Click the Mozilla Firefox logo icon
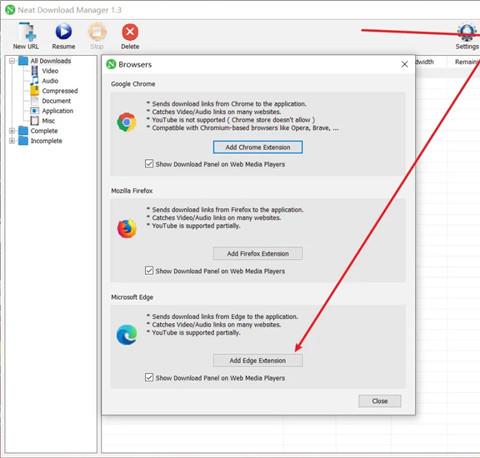 (x=127, y=229)
